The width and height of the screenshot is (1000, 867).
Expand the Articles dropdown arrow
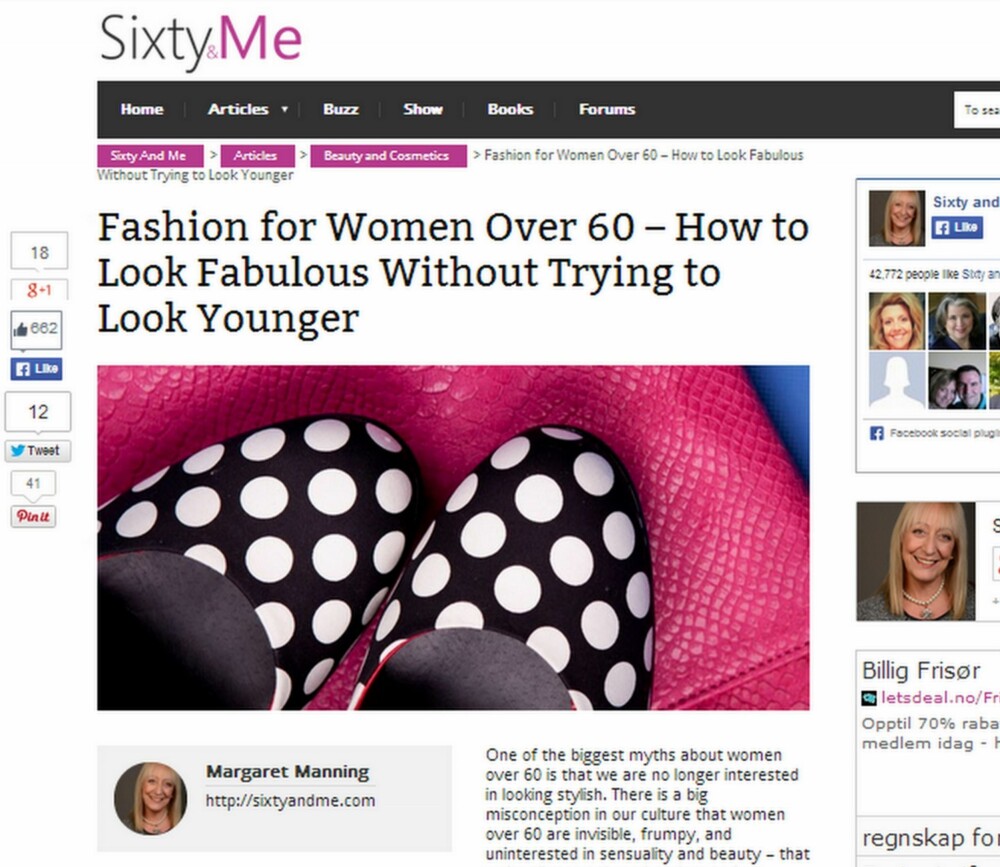pyautogui.click(x=284, y=109)
